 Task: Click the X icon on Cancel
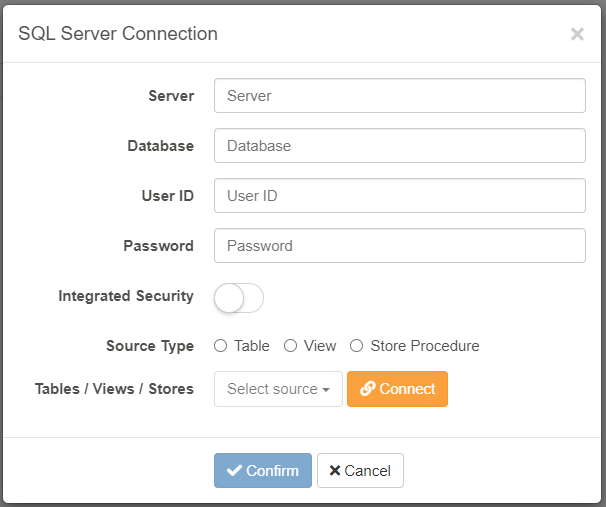click(x=335, y=471)
